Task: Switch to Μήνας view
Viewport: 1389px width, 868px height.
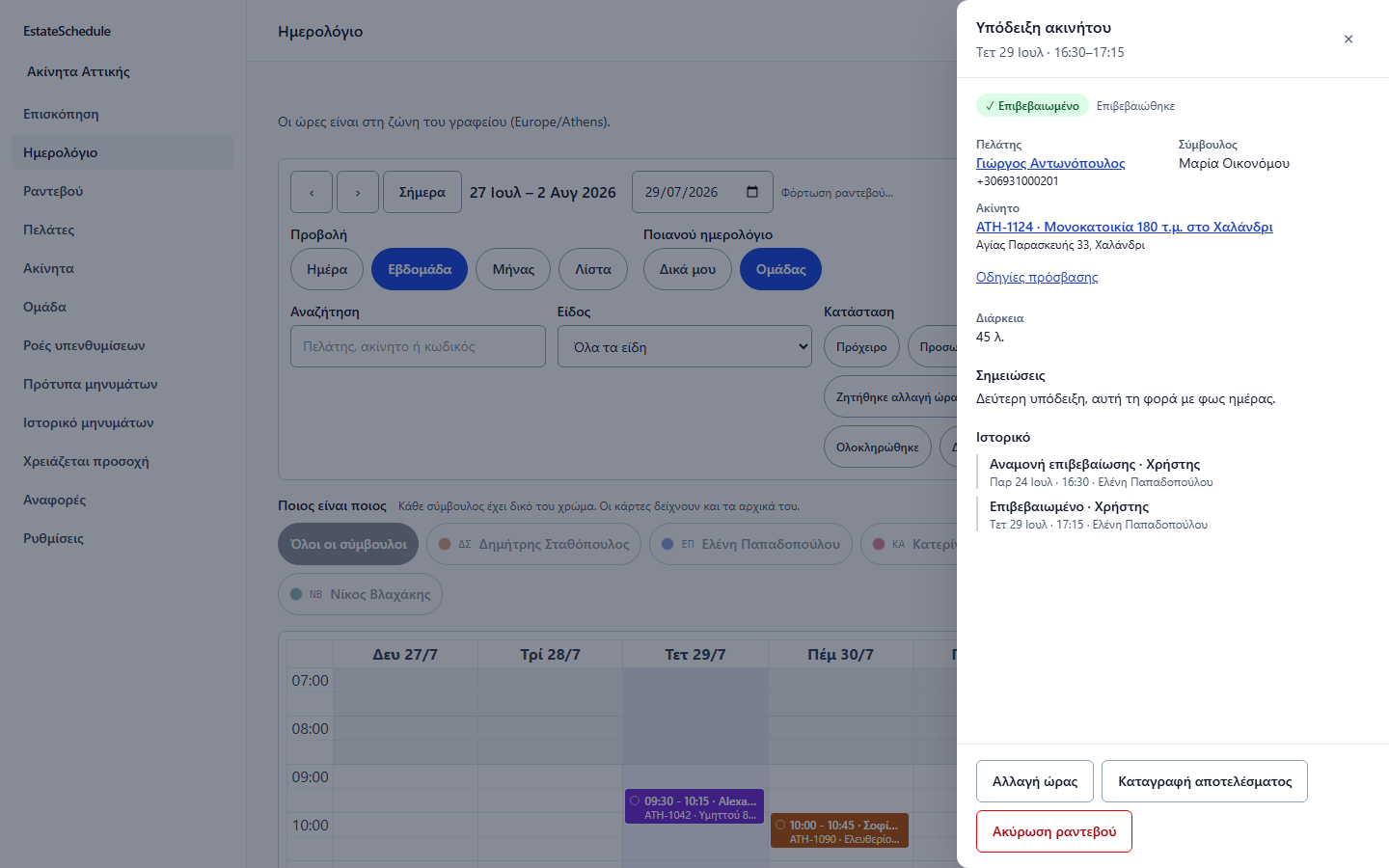Action: point(513,269)
